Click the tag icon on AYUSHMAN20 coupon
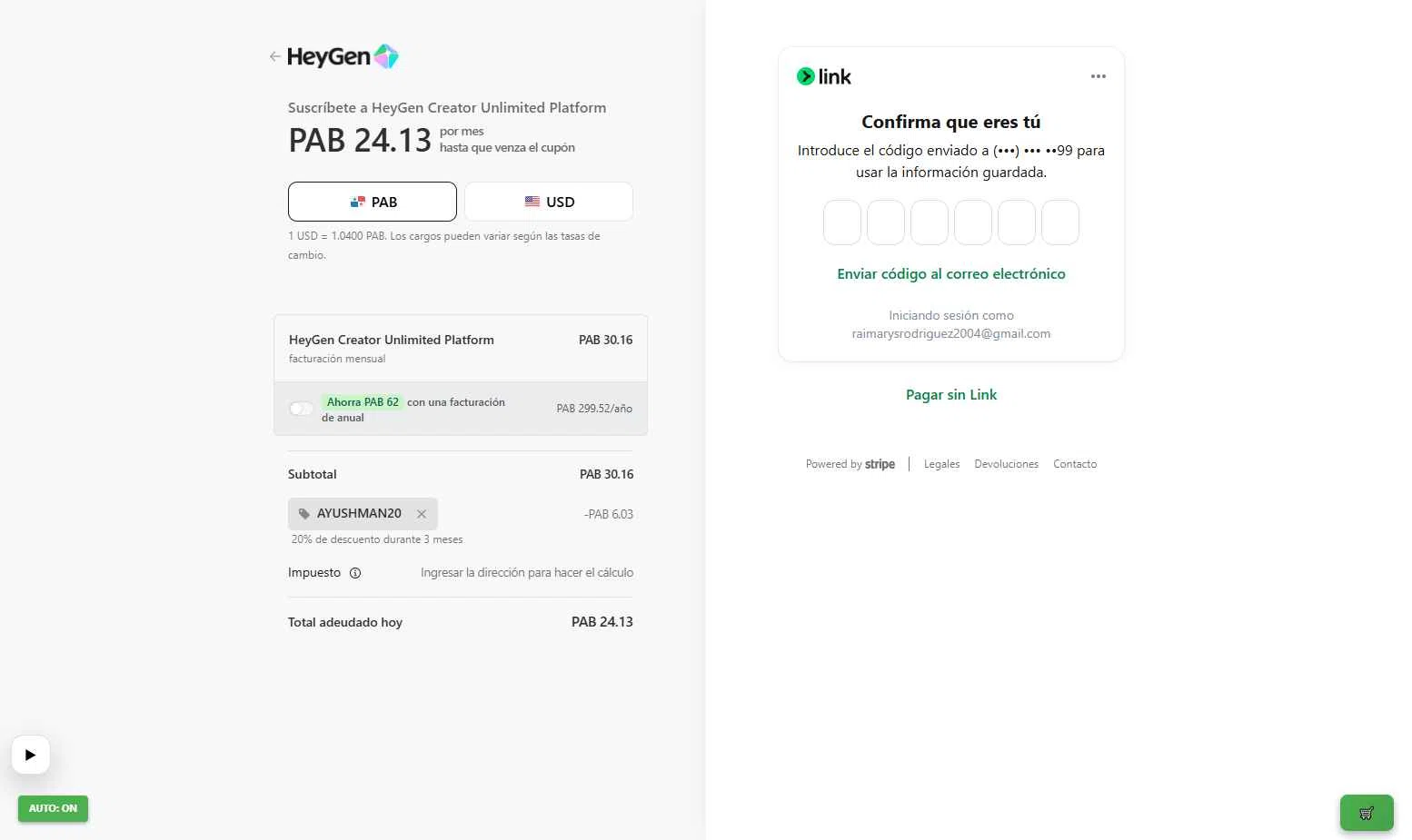This screenshot has height=840, width=1412. click(x=304, y=514)
